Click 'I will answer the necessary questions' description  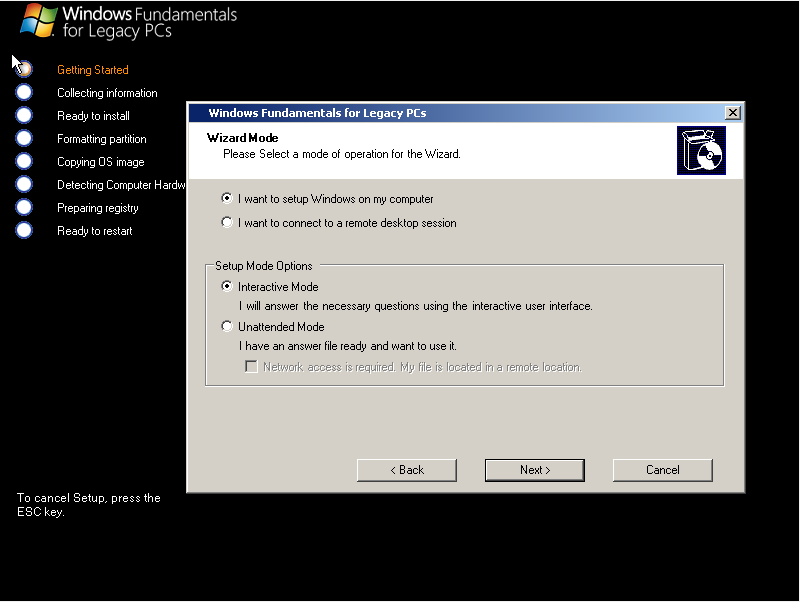tap(415, 306)
